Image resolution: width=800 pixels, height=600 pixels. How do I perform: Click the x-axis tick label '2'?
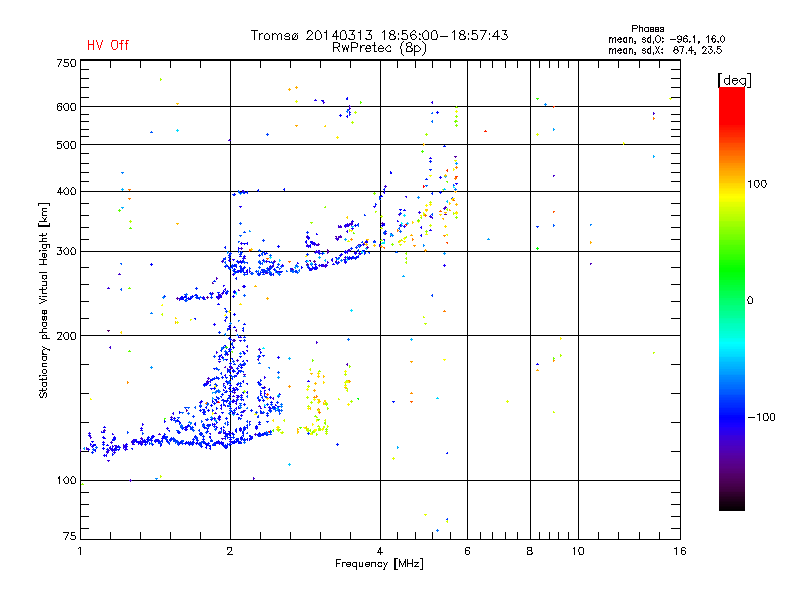click(230, 551)
